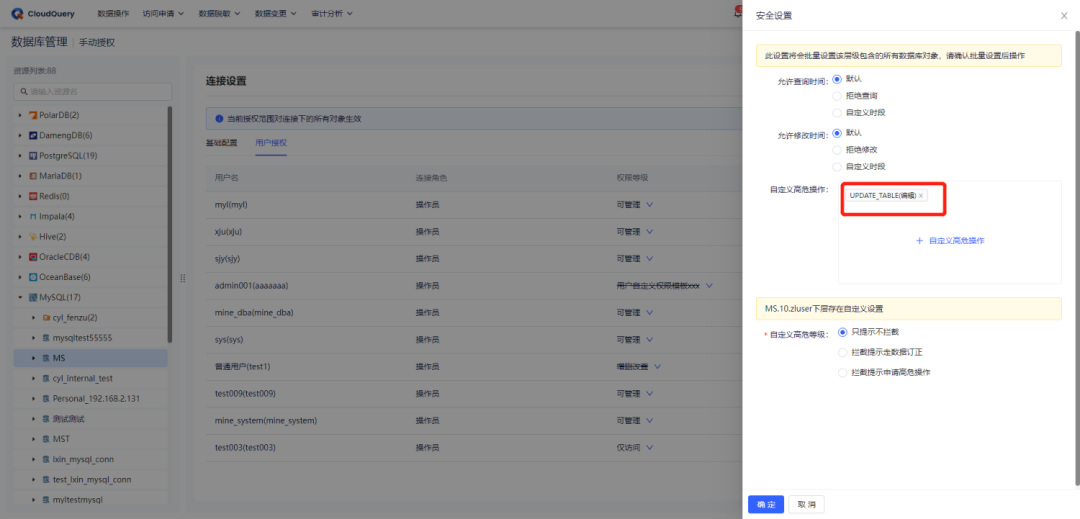Click the OceanBase database type icon

point(32,277)
